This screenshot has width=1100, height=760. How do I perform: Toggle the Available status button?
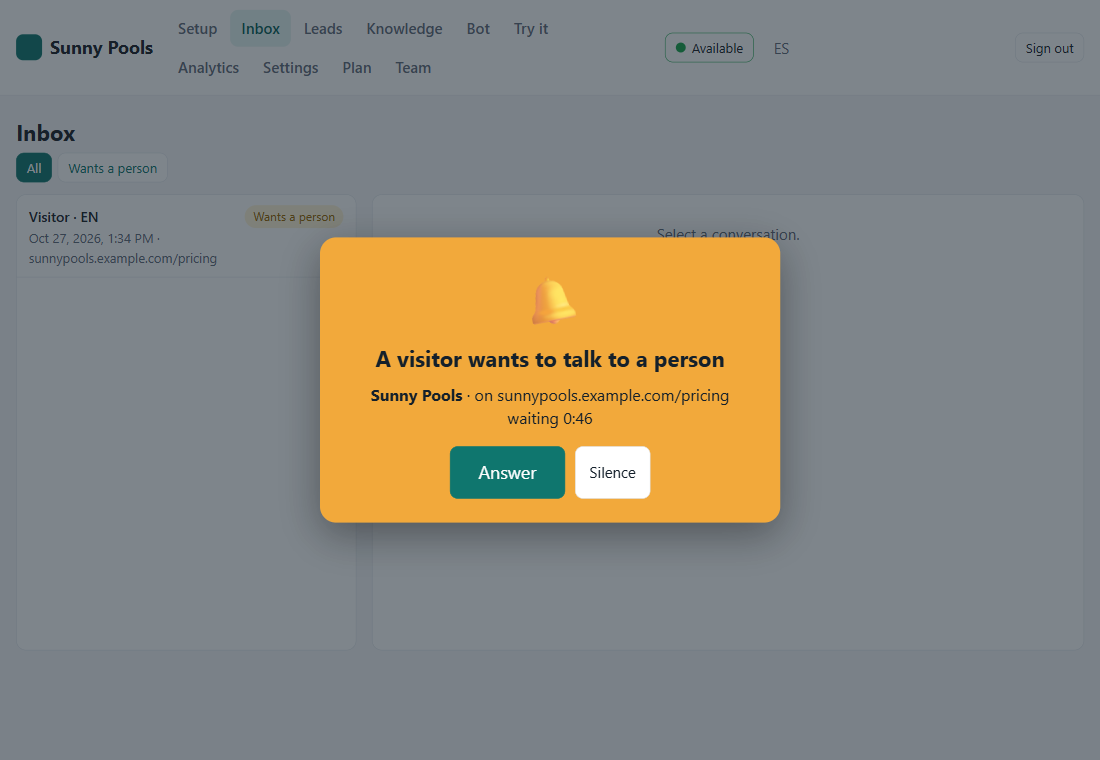coord(709,48)
